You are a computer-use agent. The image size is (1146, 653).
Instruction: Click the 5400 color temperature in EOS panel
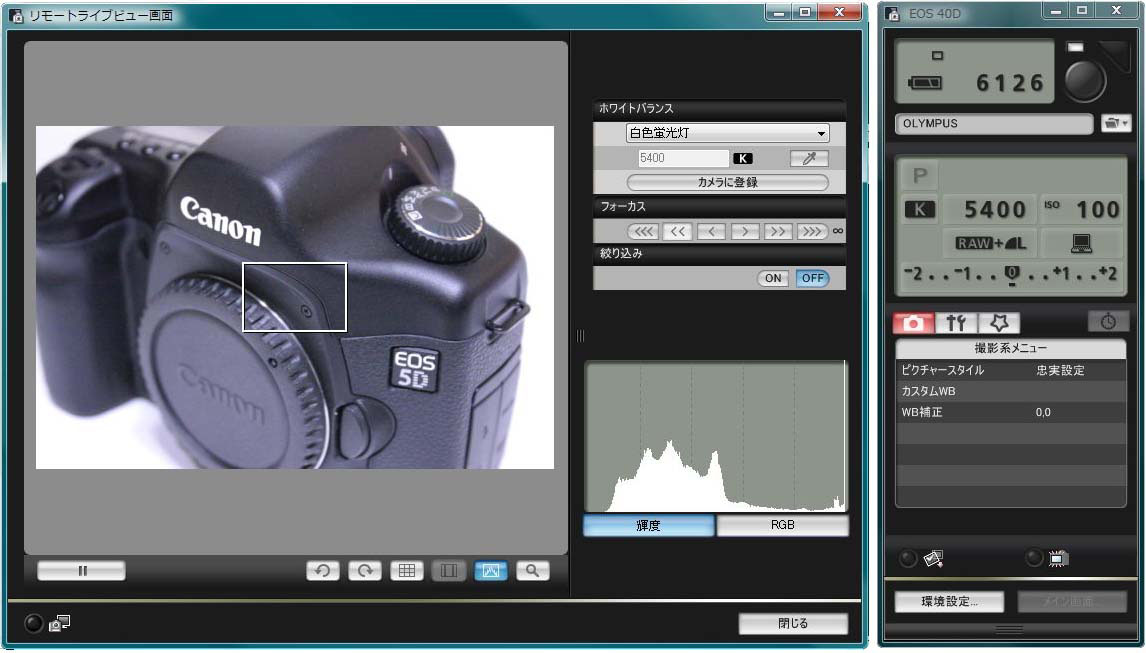coord(995,210)
